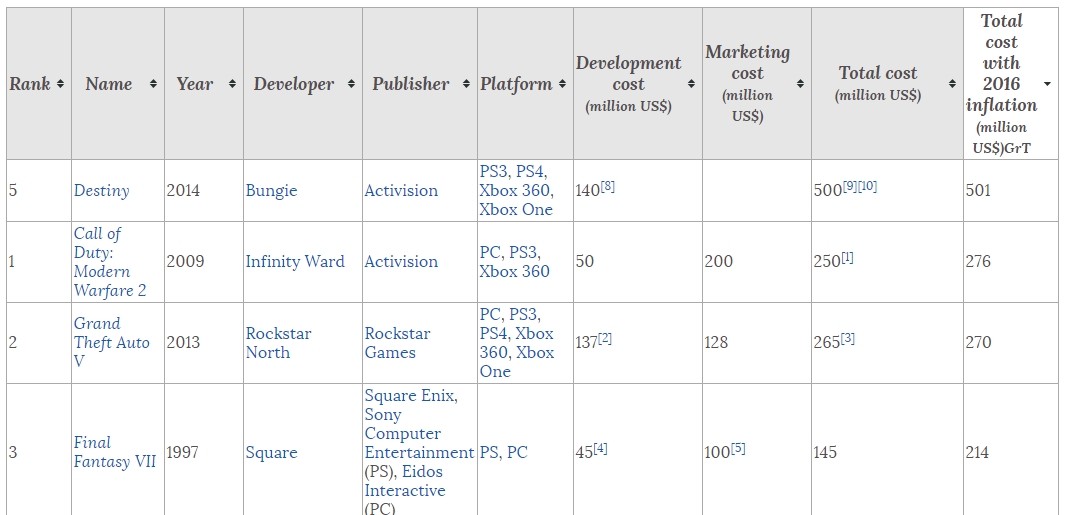The image size is (1067, 515).
Task: Select inflation total value 276
Action: (978, 262)
